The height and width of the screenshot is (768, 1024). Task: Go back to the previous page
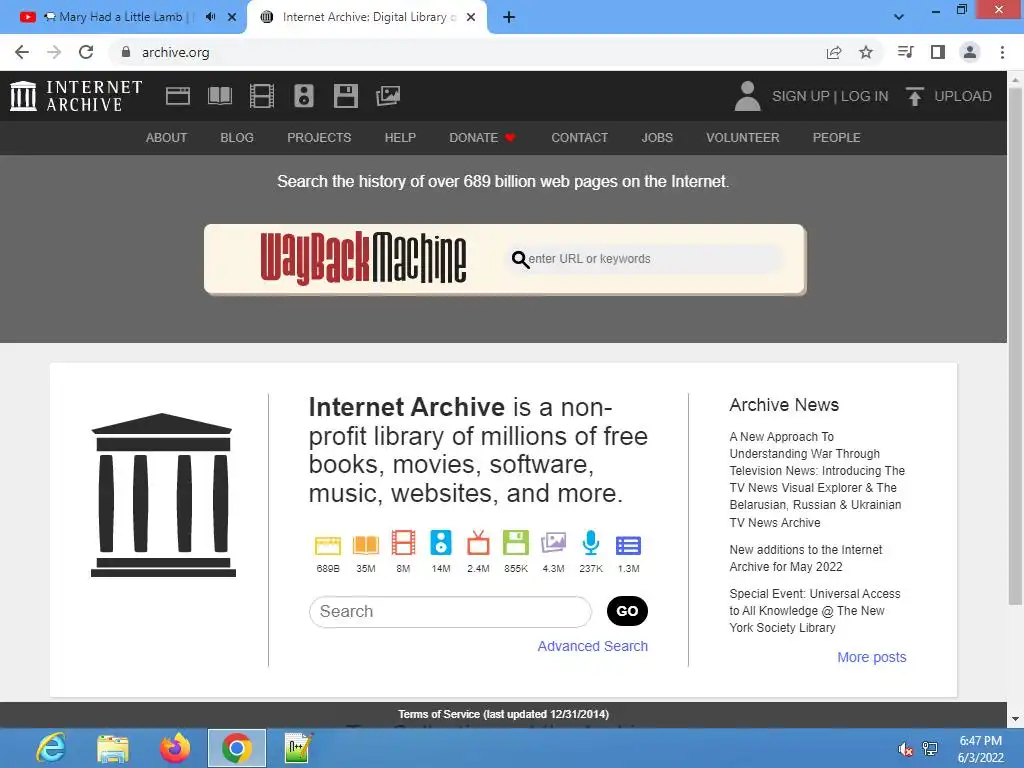[22, 52]
